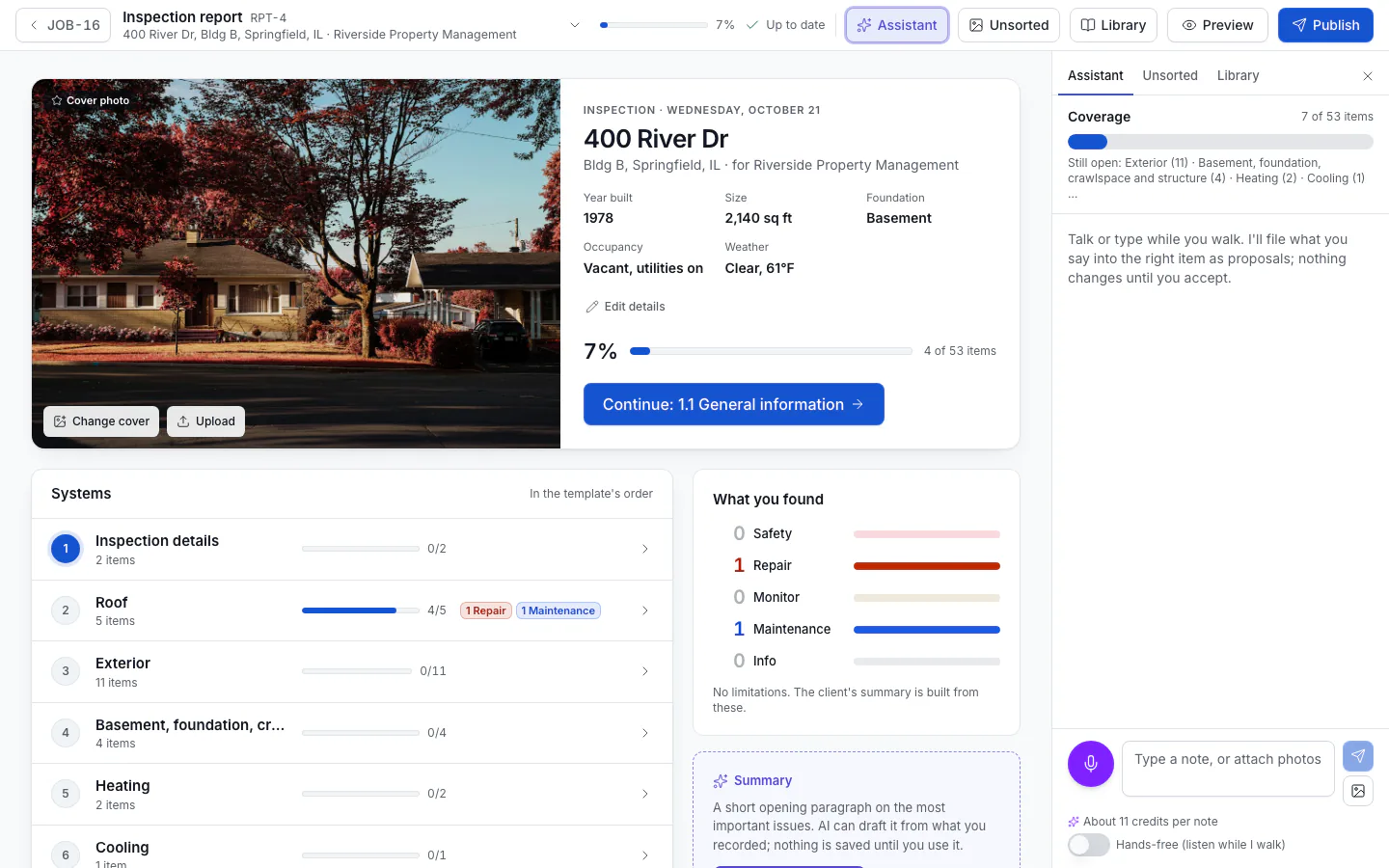Click the cover photo thumbnail
The width and height of the screenshot is (1389, 868).
click(296, 263)
